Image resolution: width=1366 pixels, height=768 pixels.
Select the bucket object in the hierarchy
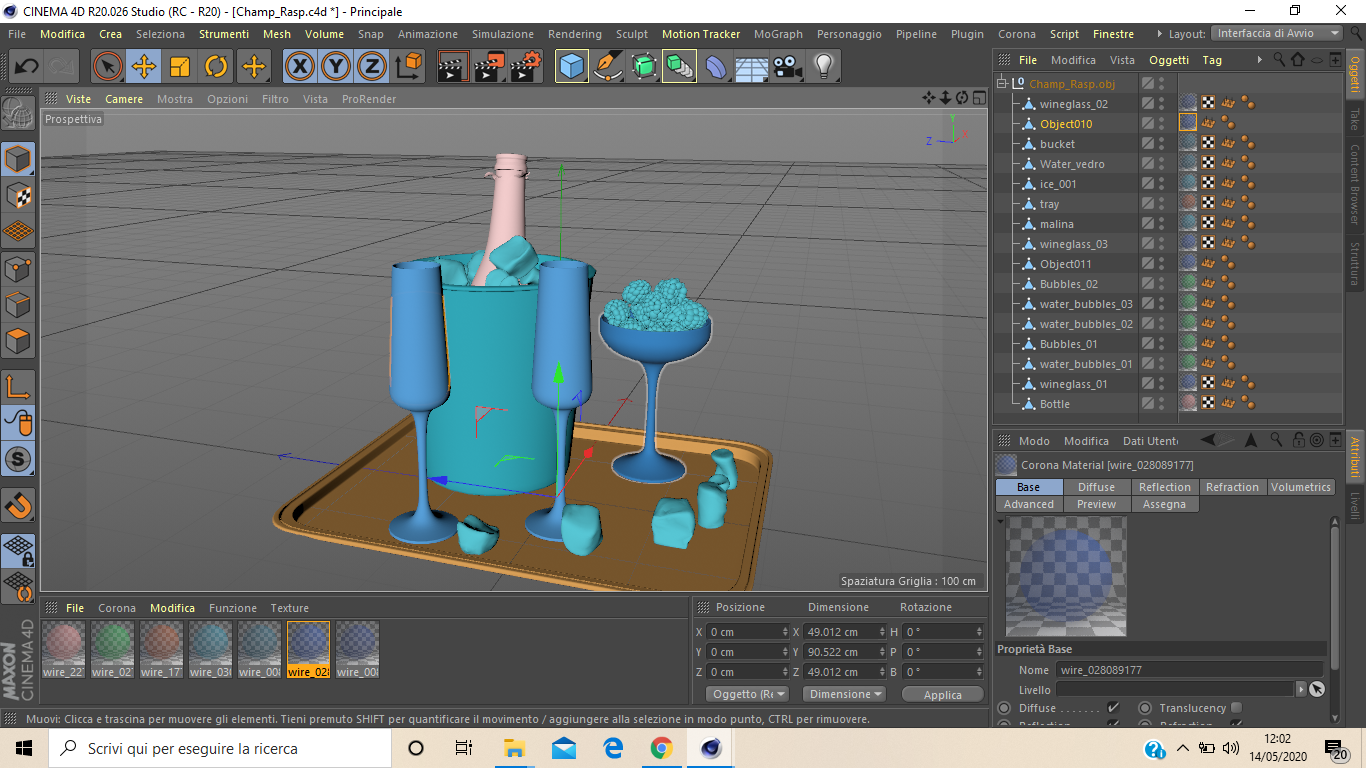1057,144
